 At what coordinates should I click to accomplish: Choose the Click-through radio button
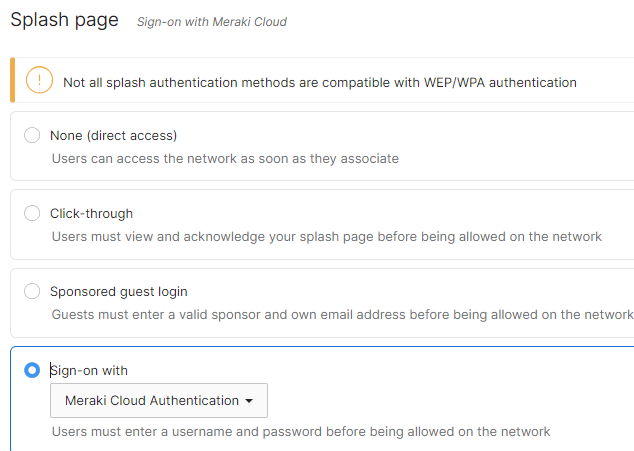tap(32, 213)
